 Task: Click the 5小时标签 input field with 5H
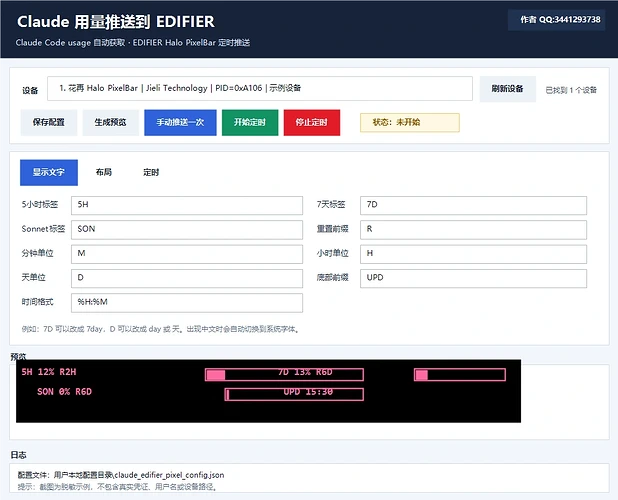(x=187, y=205)
